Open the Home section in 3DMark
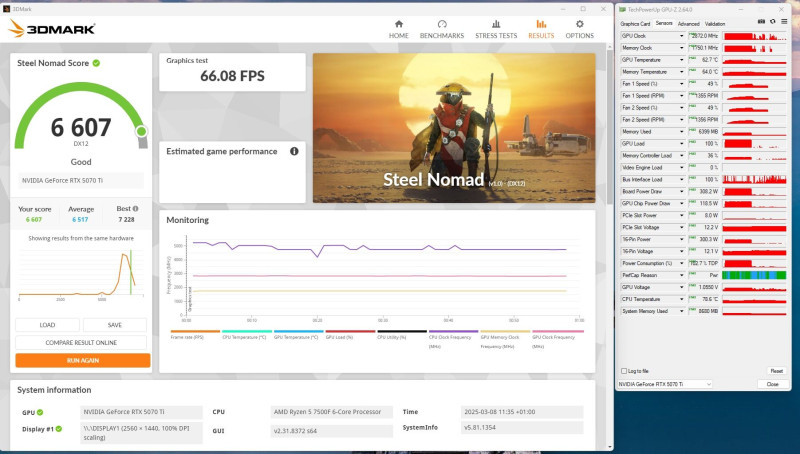 pos(398,29)
